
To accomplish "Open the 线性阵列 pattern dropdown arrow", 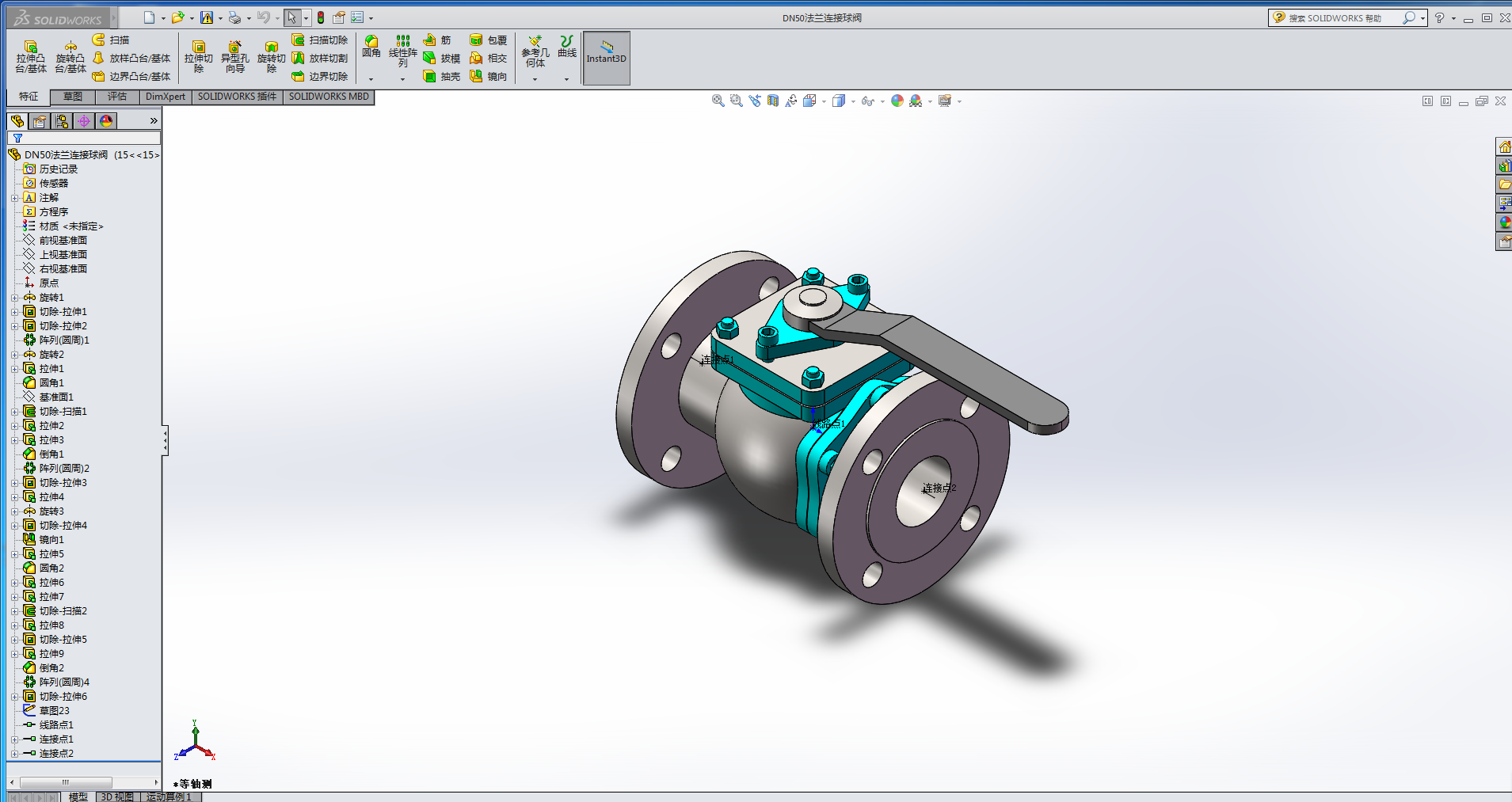I will [x=402, y=79].
